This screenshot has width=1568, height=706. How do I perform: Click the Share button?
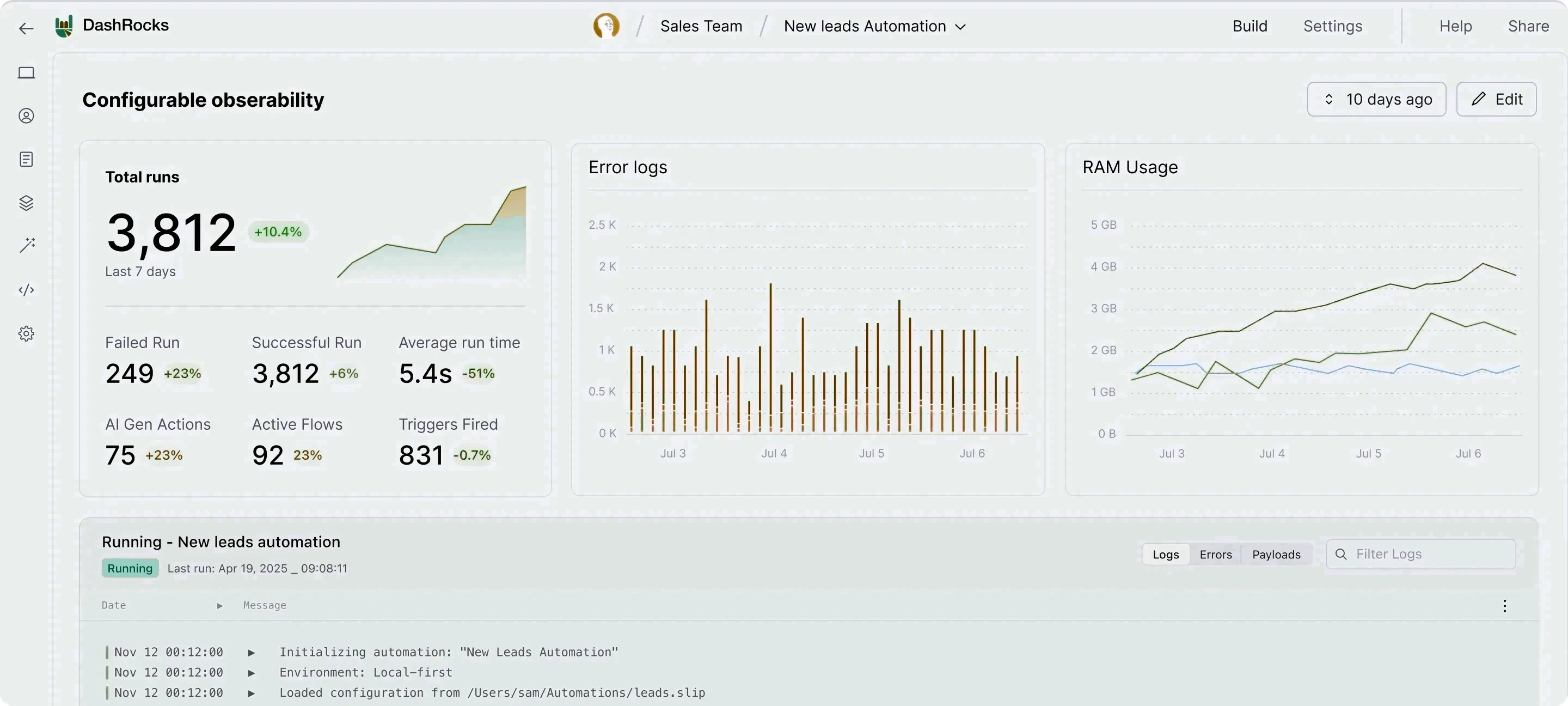1528,26
